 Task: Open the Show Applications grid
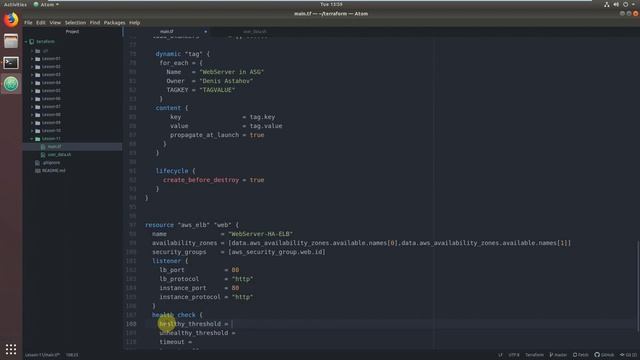[11, 349]
